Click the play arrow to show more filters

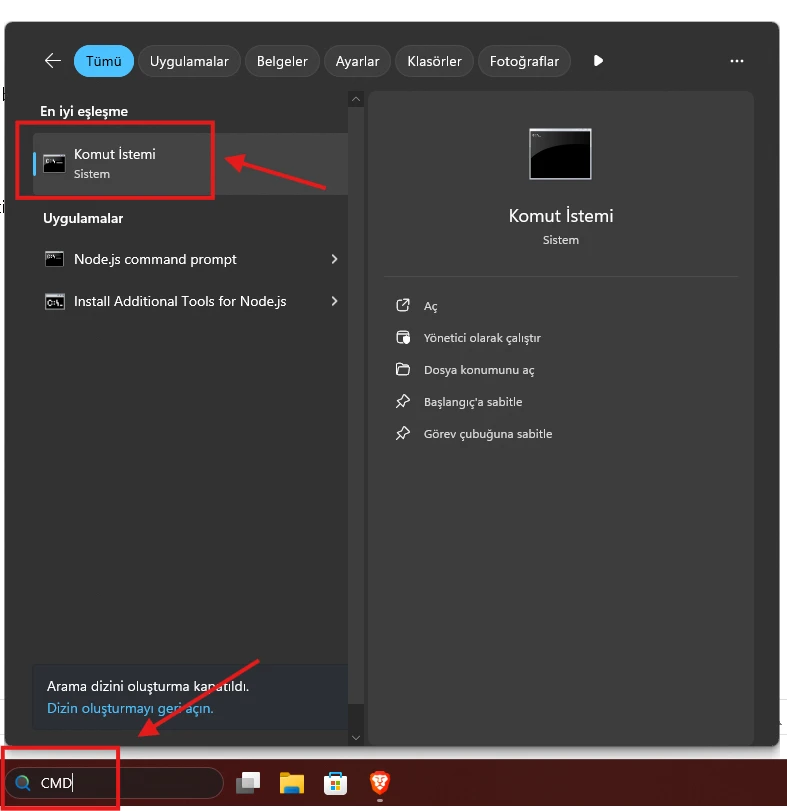(598, 61)
